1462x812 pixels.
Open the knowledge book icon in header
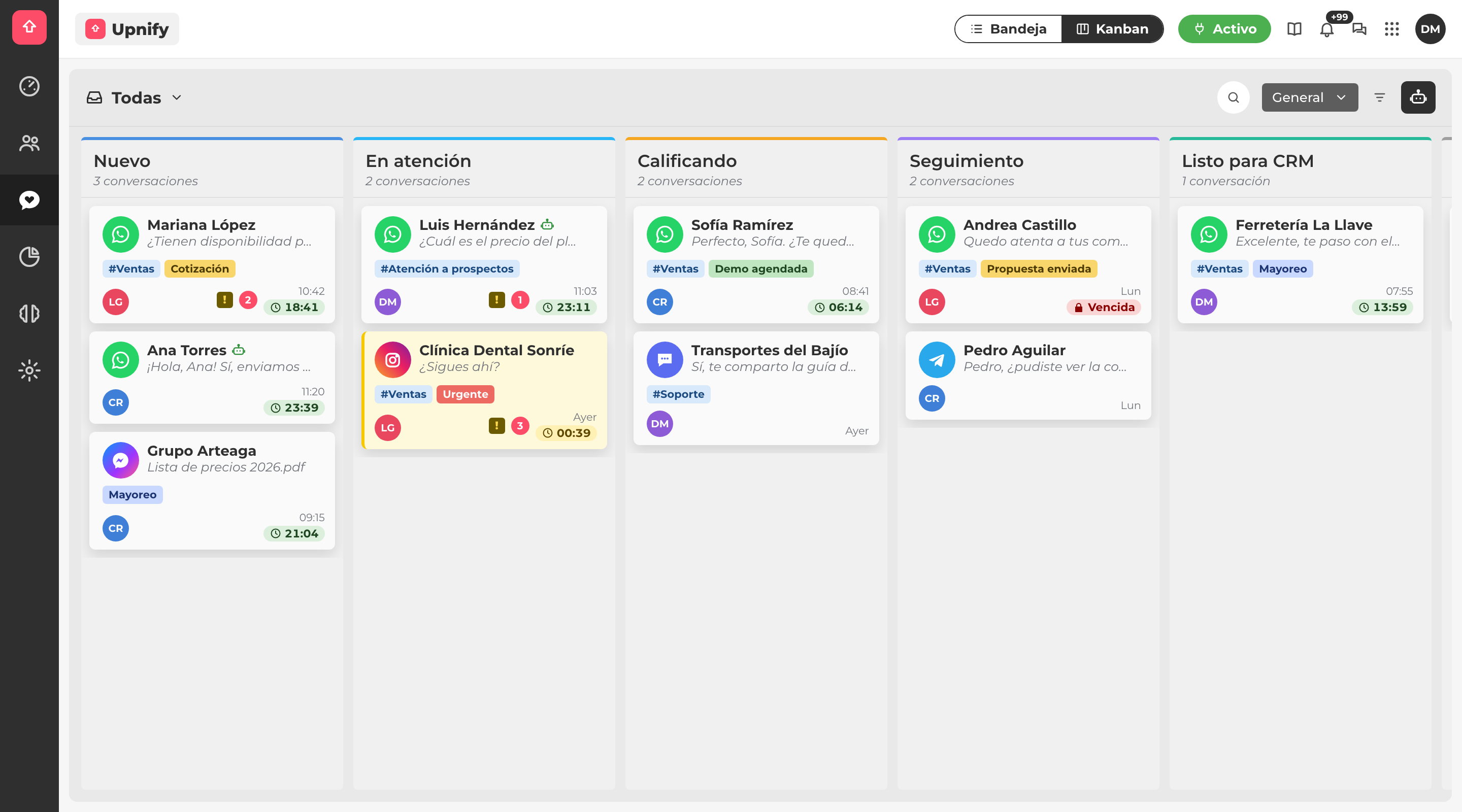[x=1294, y=29]
